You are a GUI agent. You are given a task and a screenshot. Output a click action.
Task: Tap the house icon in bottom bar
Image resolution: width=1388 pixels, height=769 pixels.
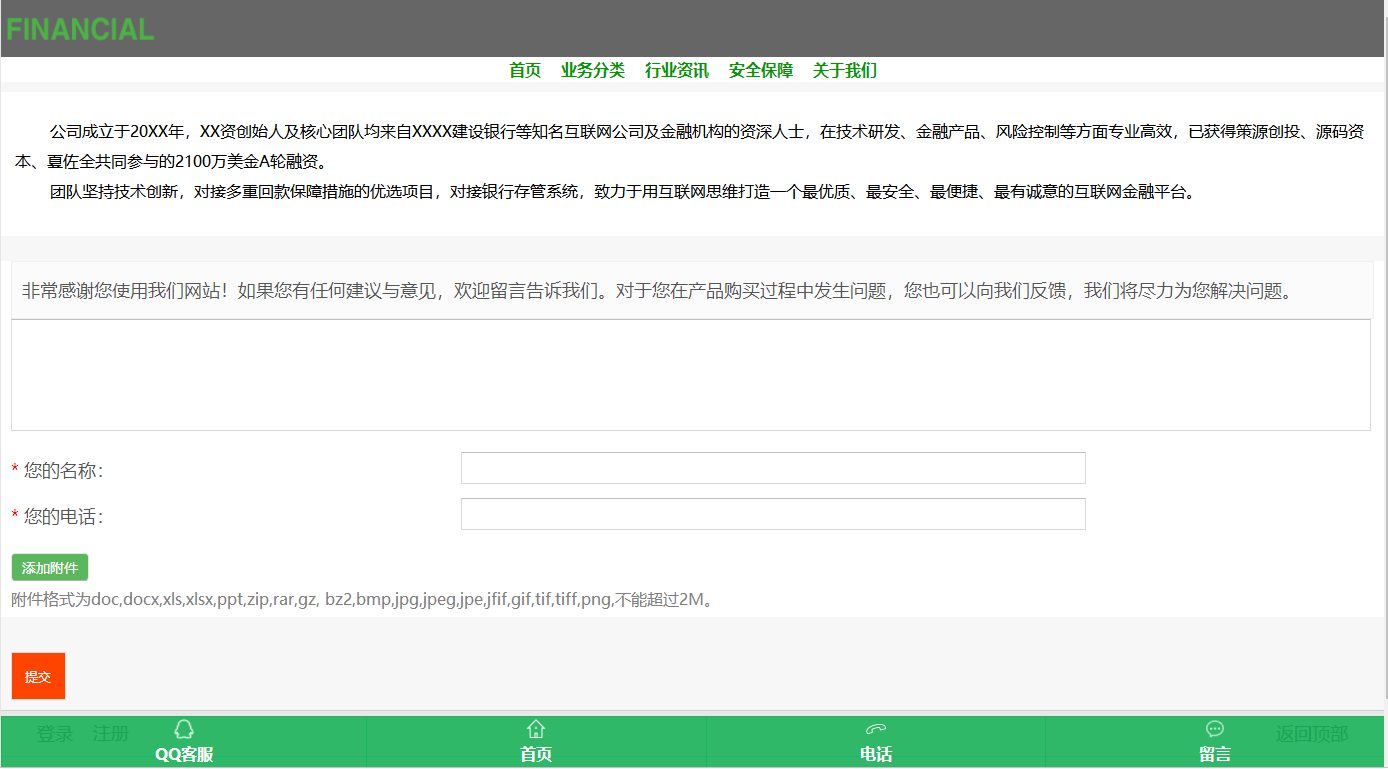(536, 729)
